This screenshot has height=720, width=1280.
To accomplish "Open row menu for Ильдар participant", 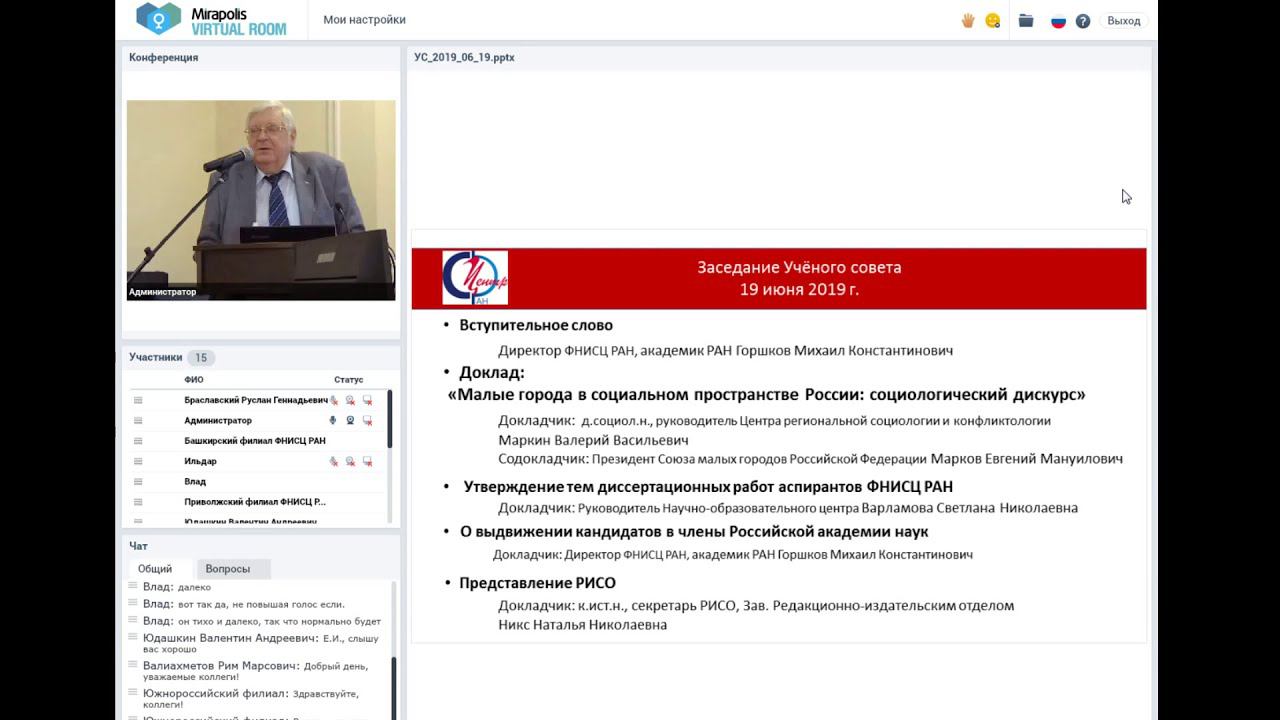I will click(138, 461).
